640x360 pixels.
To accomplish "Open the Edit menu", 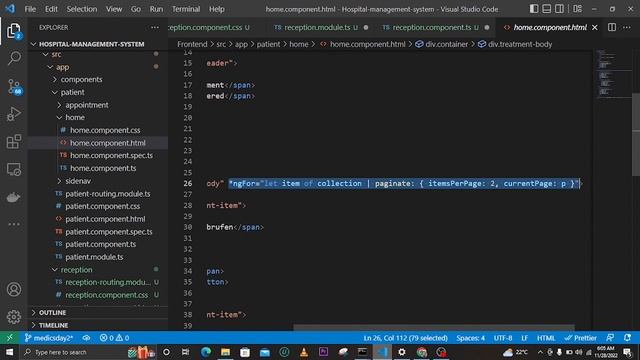I will [51, 9].
